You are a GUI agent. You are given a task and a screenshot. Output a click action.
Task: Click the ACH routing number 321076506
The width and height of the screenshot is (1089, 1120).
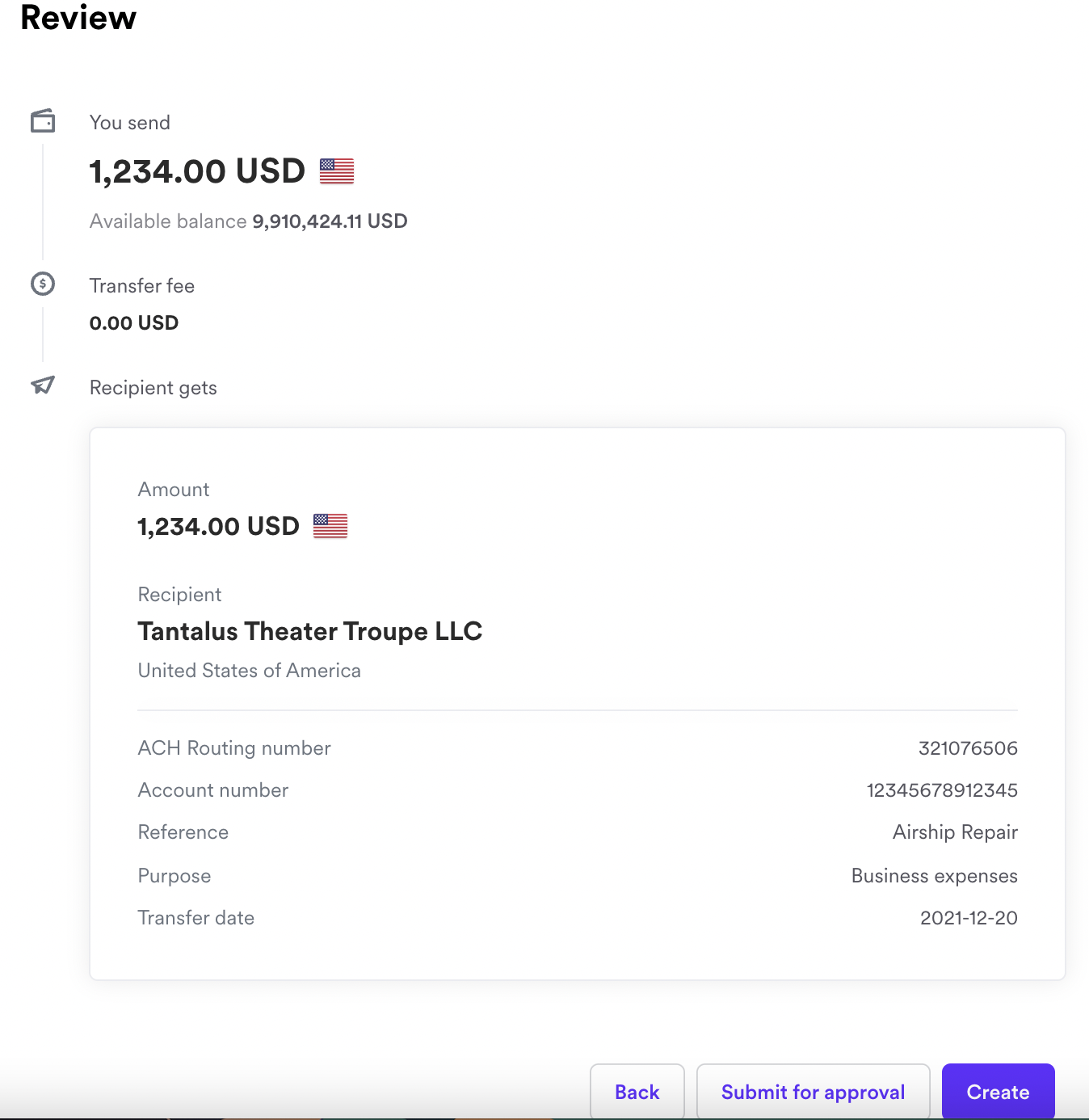pyautogui.click(x=968, y=748)
